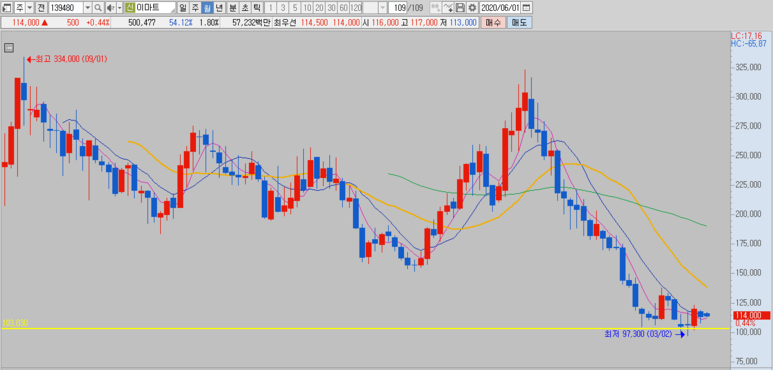The height and width of the screenshot is (370, 773).
Task: Open the 주 dropdown arrow
Action: (x=29, y=7)
